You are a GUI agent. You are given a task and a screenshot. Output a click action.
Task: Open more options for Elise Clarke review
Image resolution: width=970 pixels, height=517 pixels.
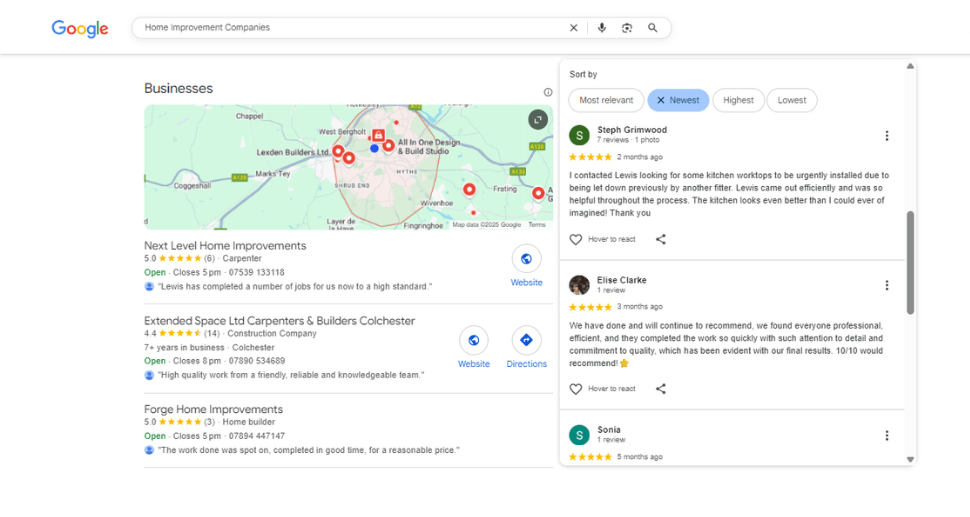886,285
